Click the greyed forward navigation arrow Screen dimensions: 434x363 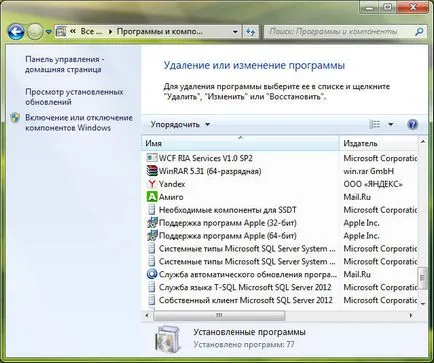(35, 32)
